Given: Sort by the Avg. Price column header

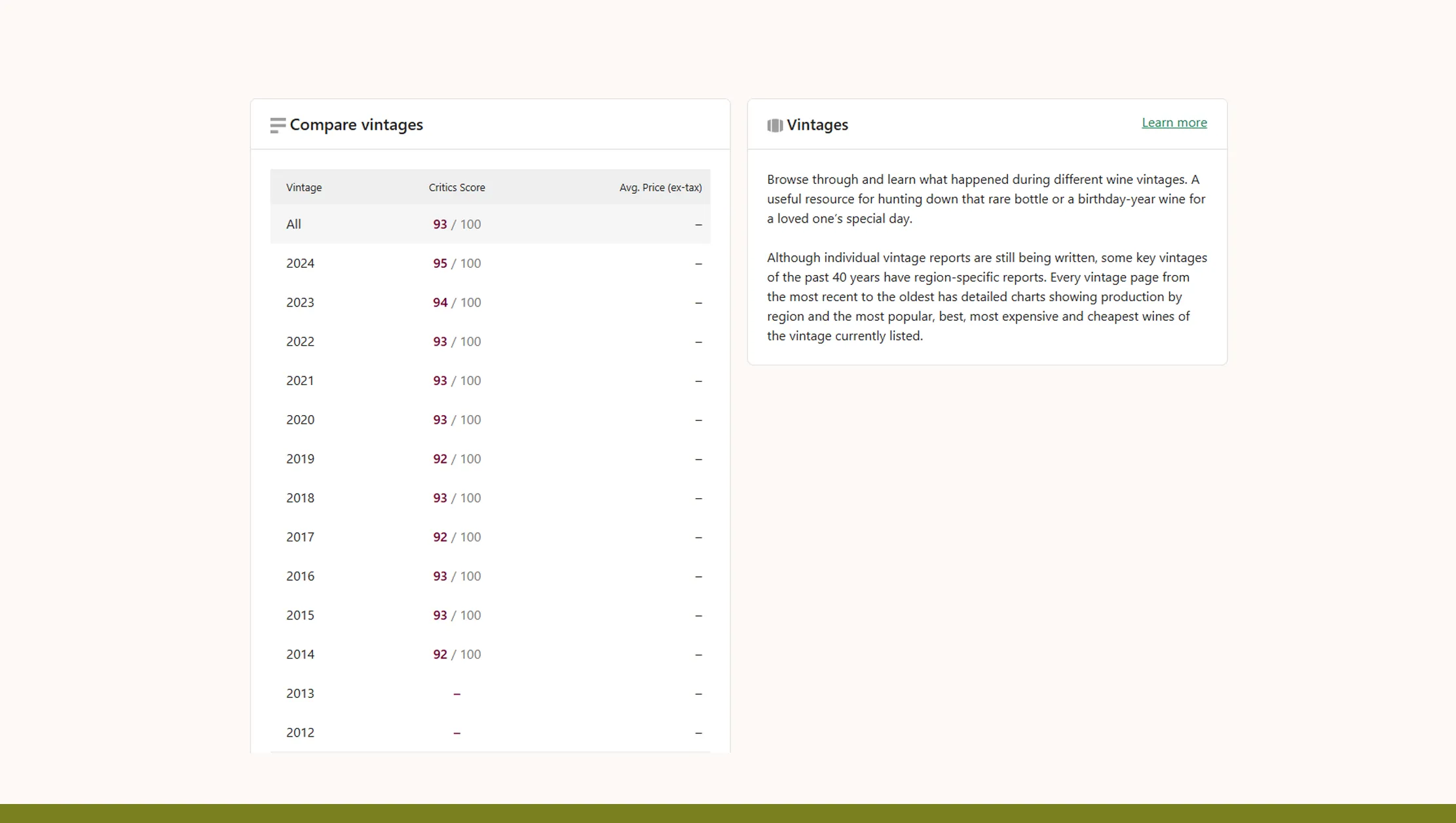Looking at the screenshot, I should 660,187.
